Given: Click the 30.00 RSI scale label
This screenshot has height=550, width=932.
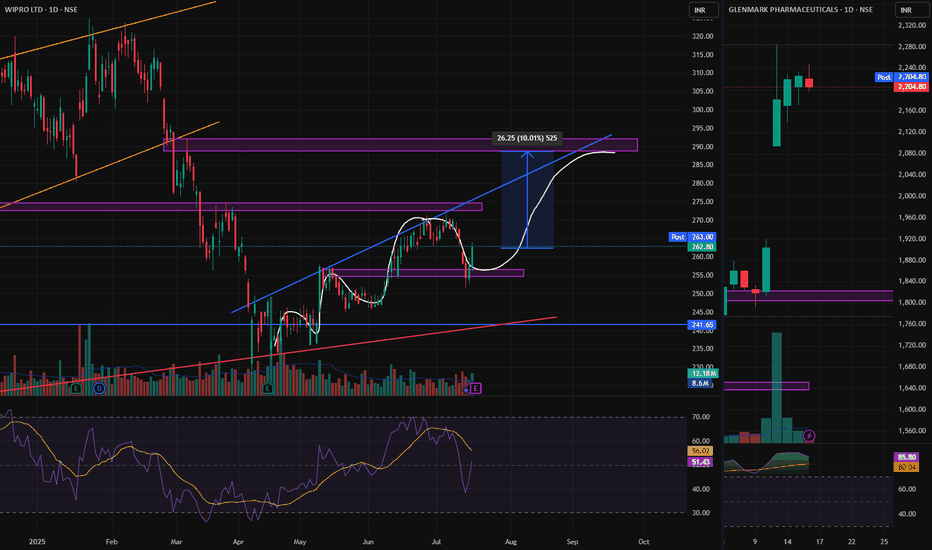Looking at the screenshot, I should click(x=700, y=513).
